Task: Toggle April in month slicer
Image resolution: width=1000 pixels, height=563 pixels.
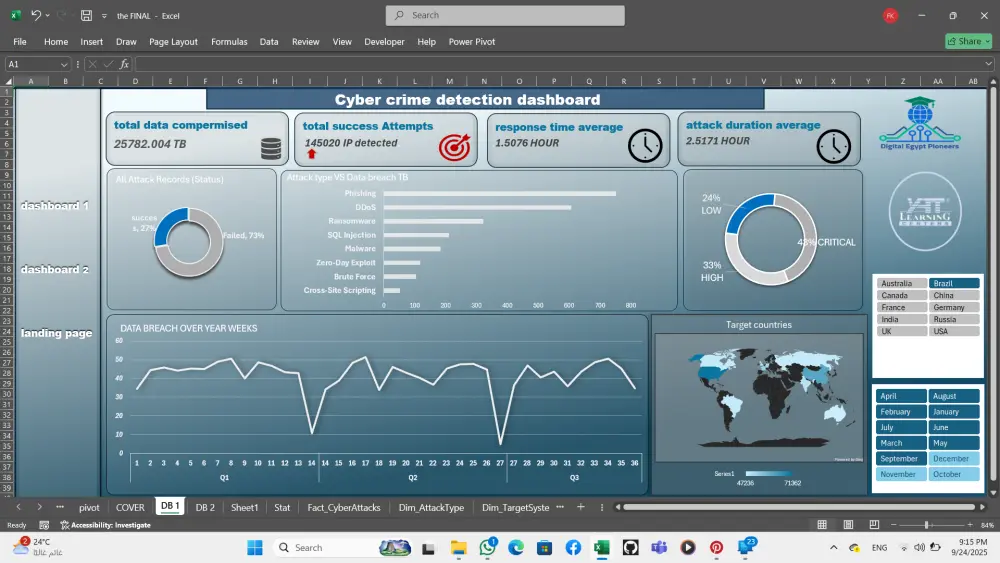Action: [x=901, y=396]
